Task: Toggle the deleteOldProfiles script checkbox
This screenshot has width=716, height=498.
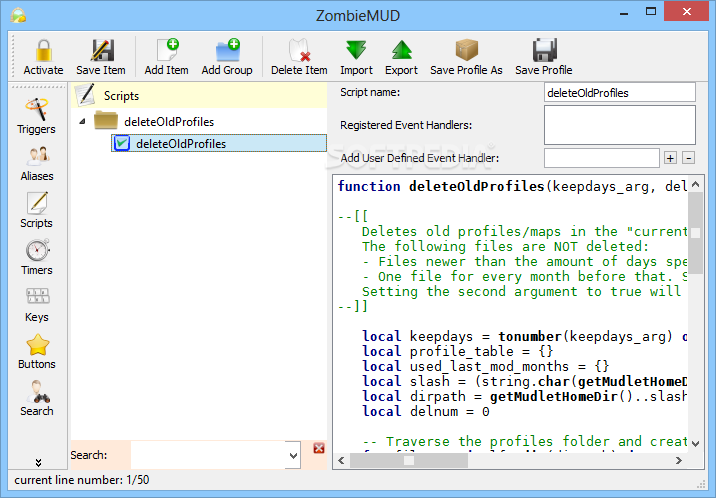Action: coord(122,143)
